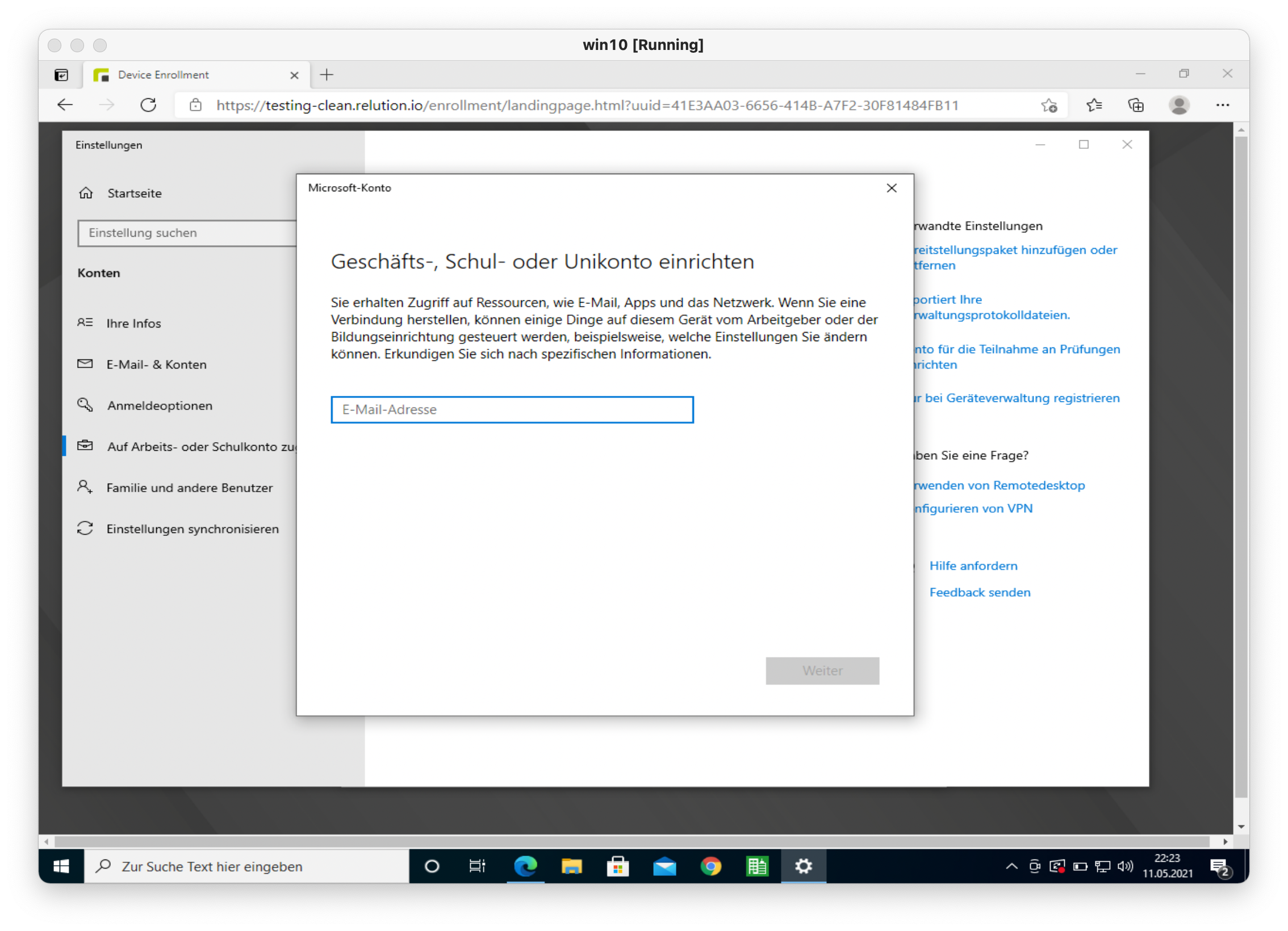1288x931 pixels.
Task: Open Google Chrome from taskbar
Action: pos(711,866)
